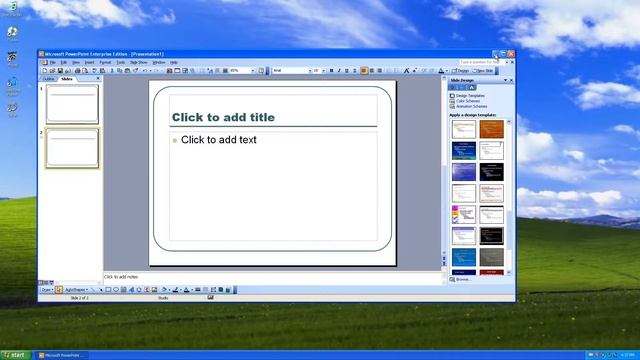Image resolution: width=640 pixels, height=360 pixels.
Task: Click the 'Click to add notes' area
Action: (273, 277)
